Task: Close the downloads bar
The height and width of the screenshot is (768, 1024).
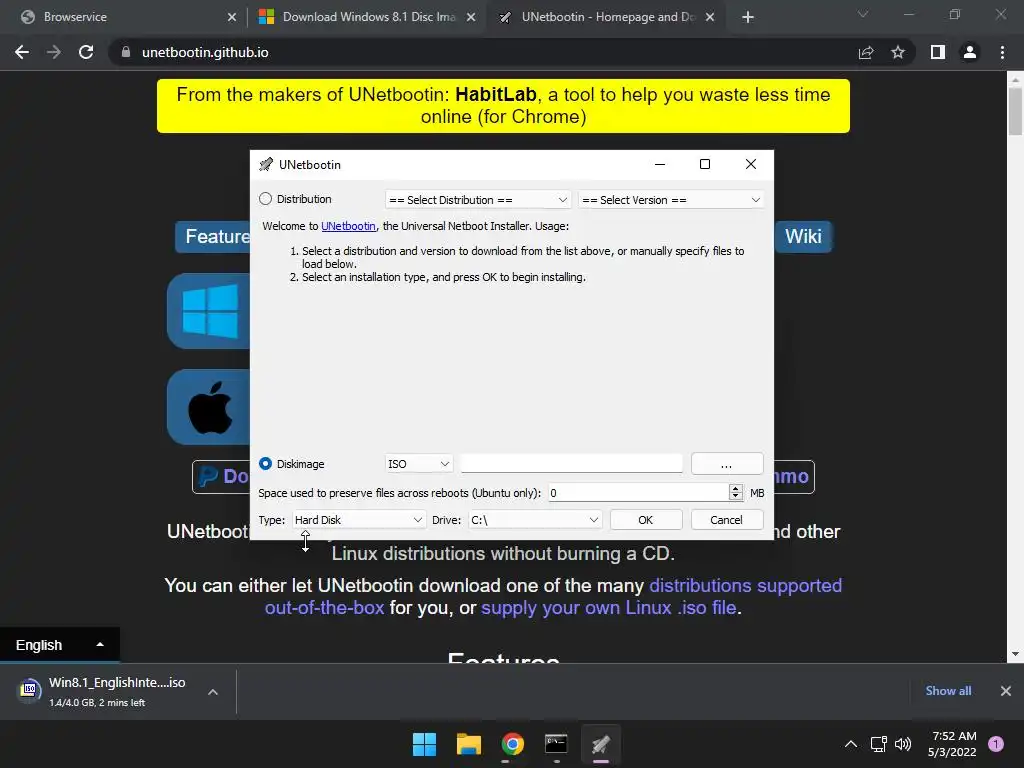Action: point(1006,691)
